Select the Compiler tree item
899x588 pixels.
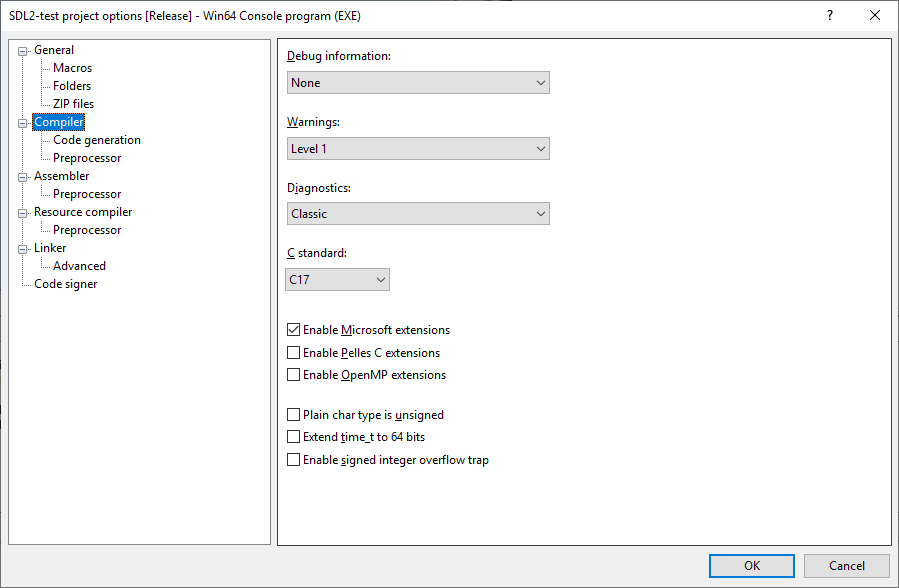(x=58, y=122)
